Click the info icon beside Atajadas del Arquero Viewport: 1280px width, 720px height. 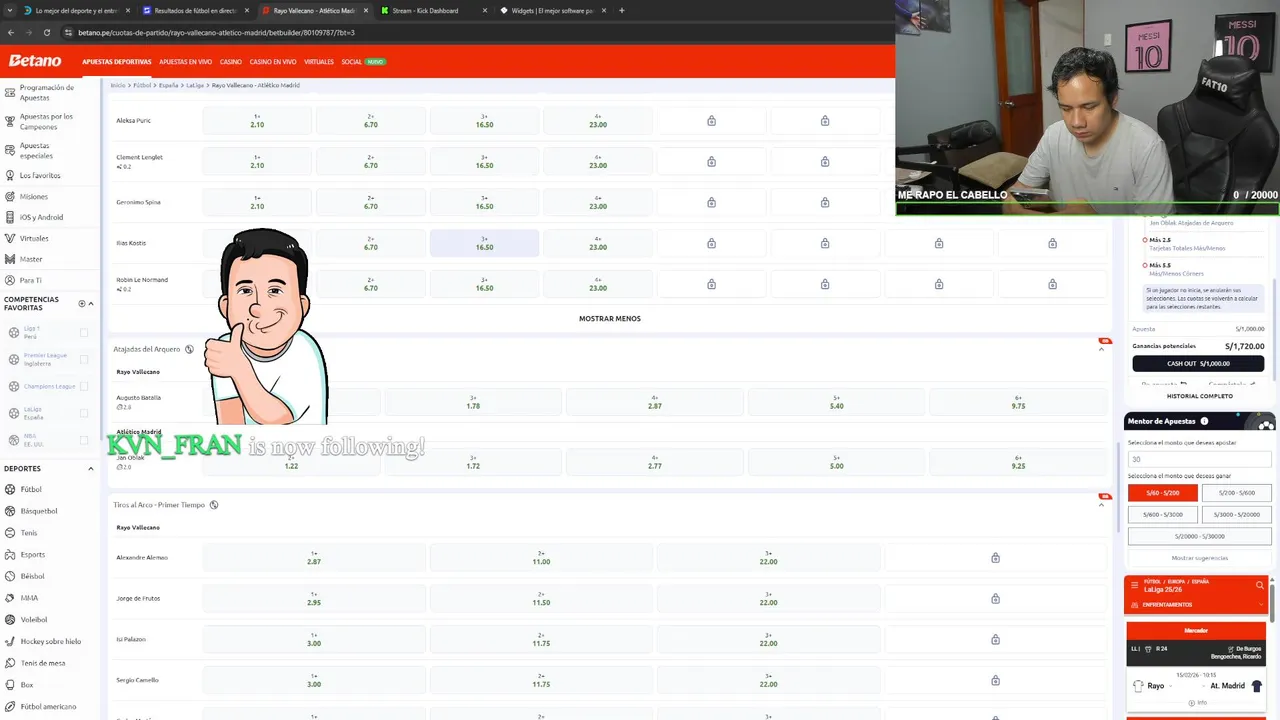pos(189,349)
